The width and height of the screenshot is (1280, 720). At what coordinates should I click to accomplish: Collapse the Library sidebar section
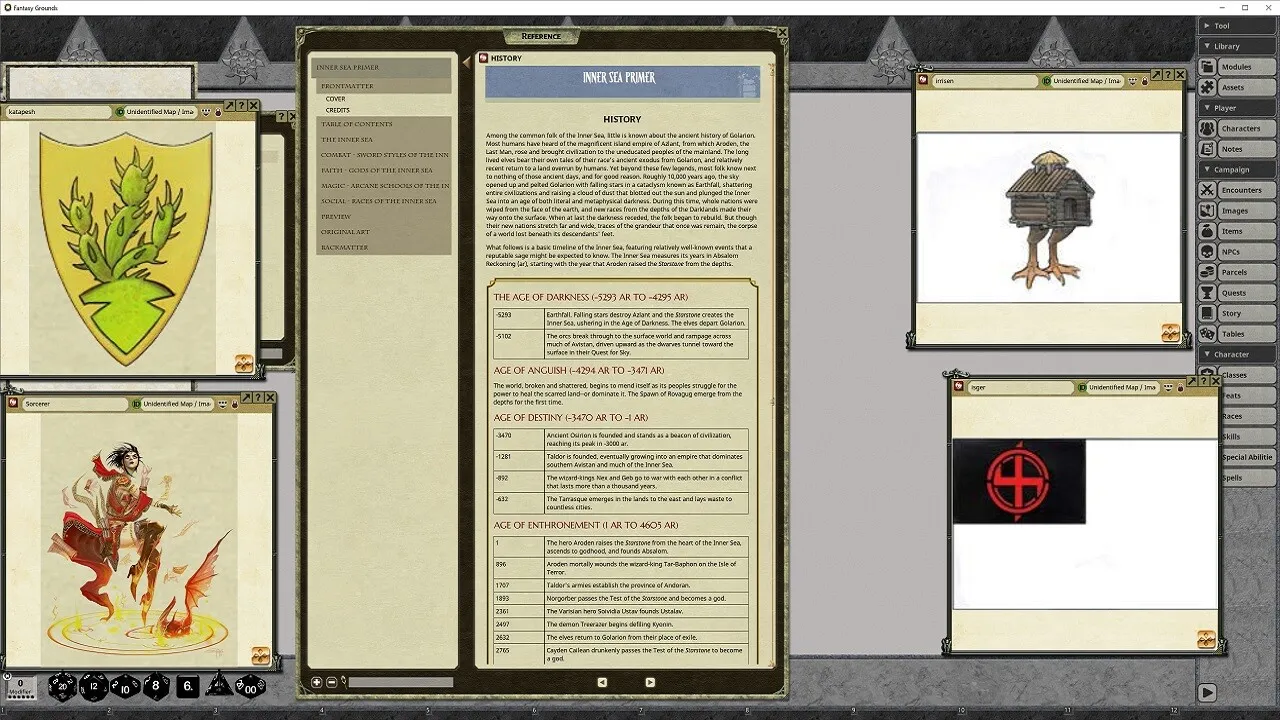tap(1236, 46)
